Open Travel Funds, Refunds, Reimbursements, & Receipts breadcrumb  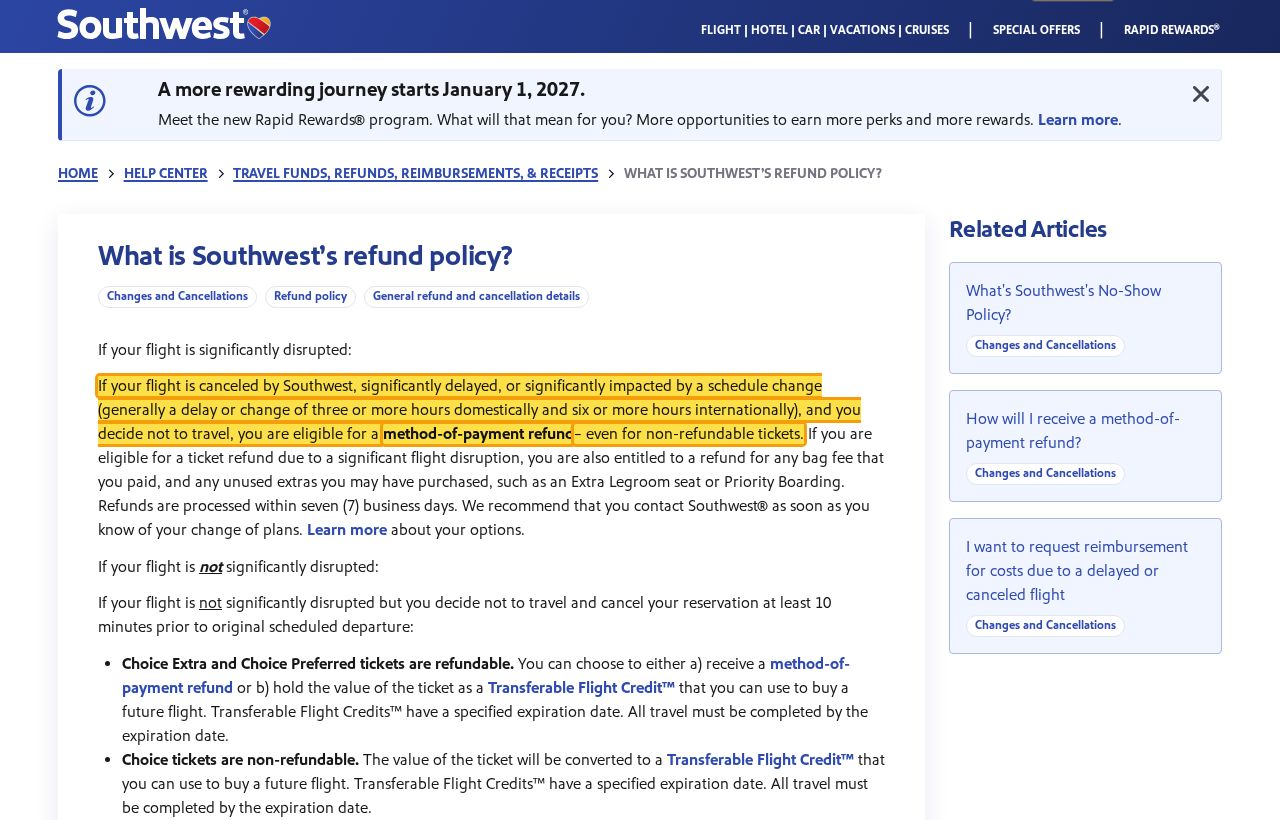tap(415, 174)
